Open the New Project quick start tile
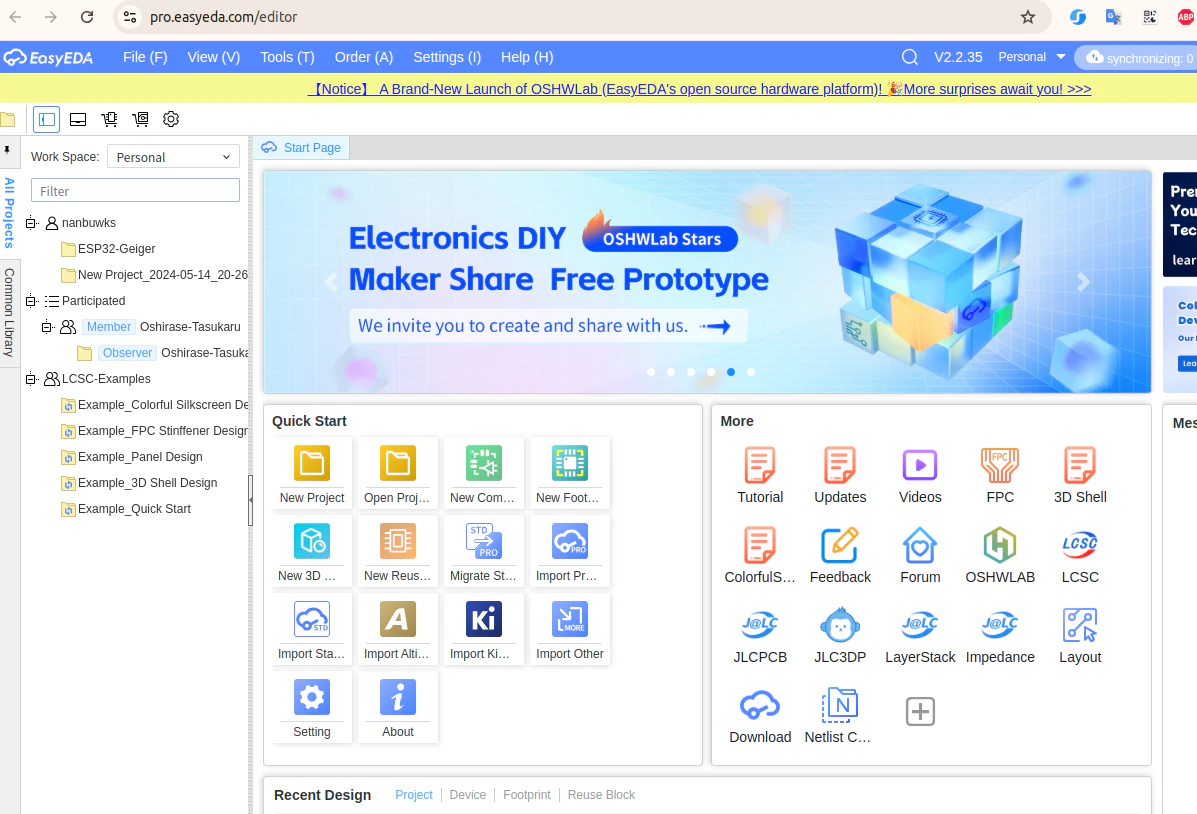Image resolution: width=1197 pixels, height=814 pixels. [x=311, y=473]
